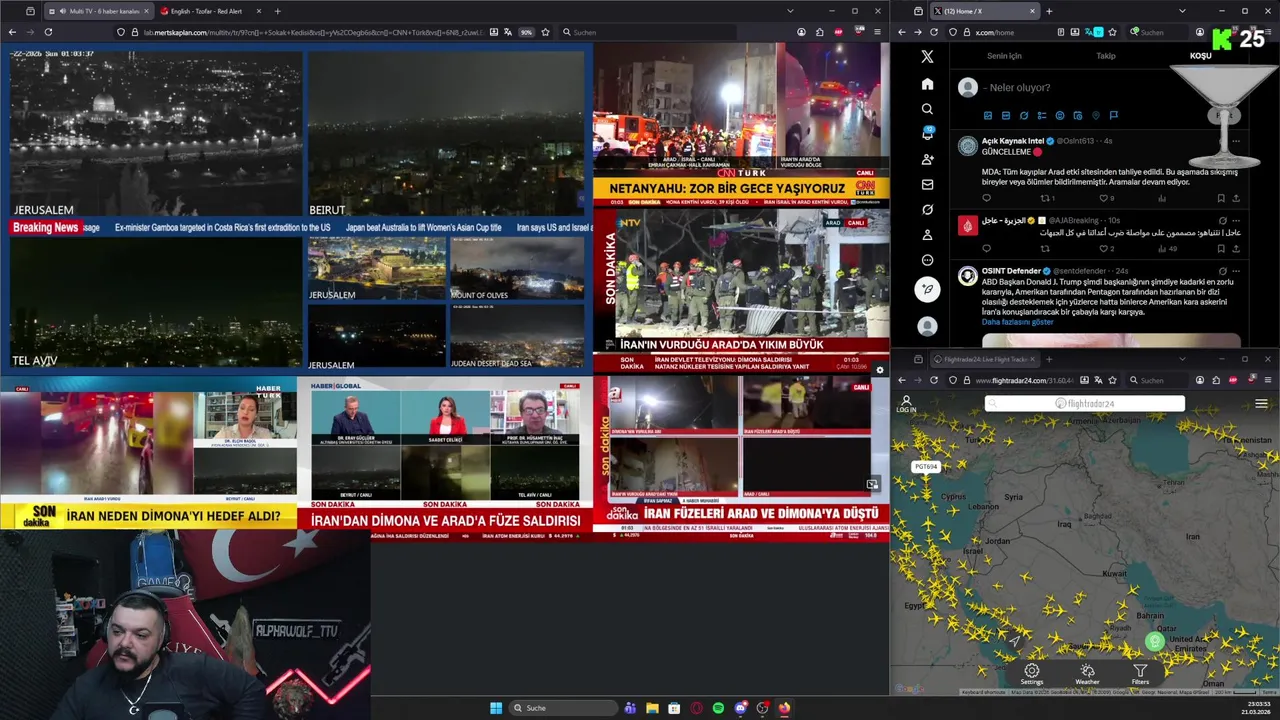Open the OSINT Defender profile name
This screenshot has width=1280, height=720.
pyautogui.click(x=1011, y=271)
